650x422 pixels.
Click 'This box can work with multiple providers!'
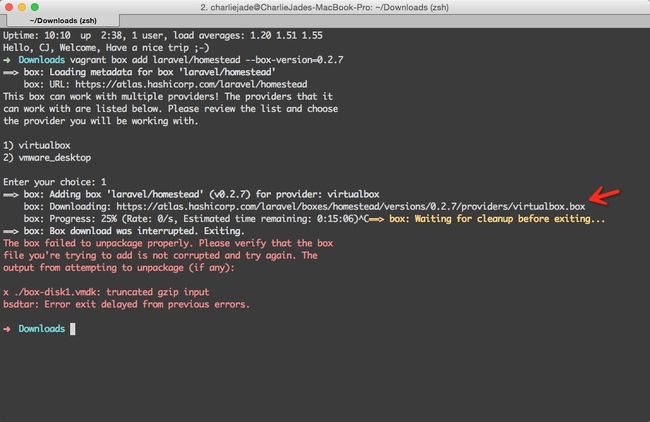coord(168,97)
